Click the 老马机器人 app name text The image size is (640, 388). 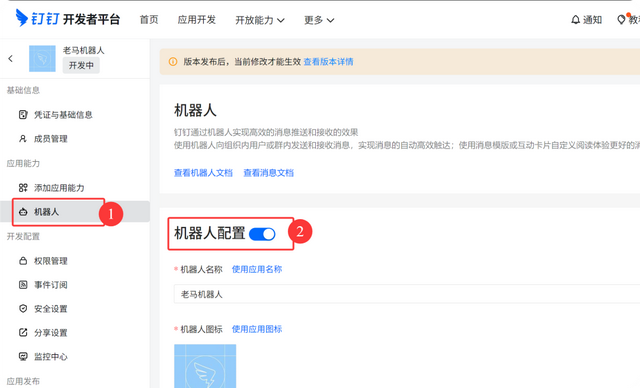[x=83, y=50]
